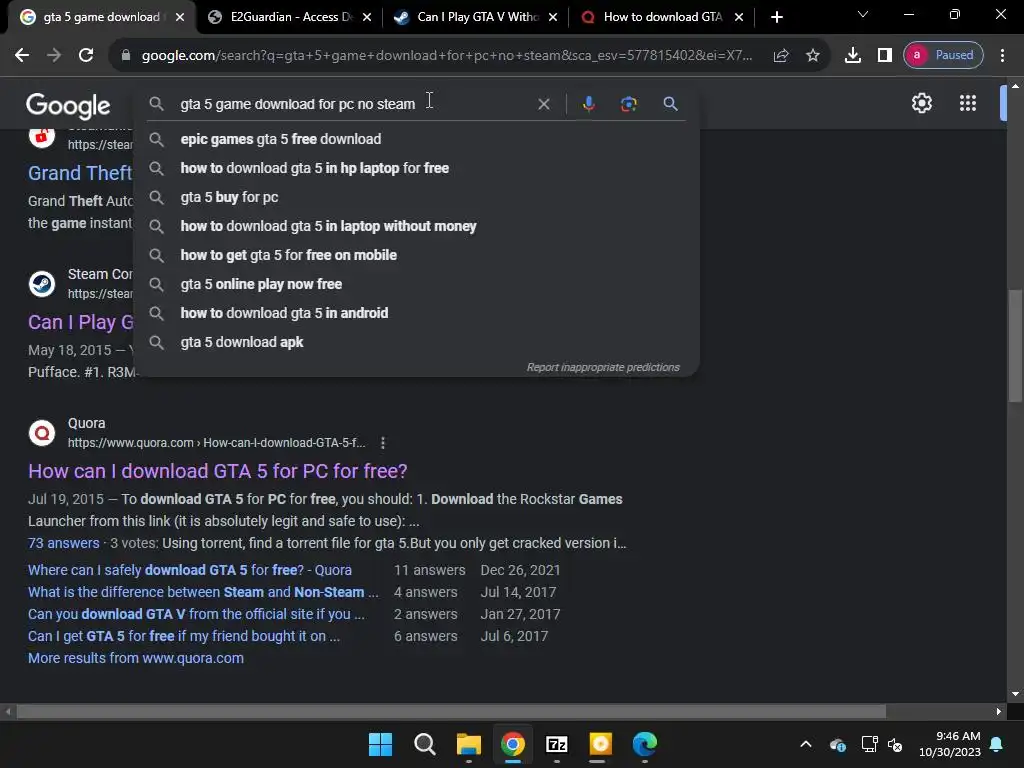Screen dimensions: 1024x768
Task: Open difference between Steam and Non-Steam link
Action: click(x=203, y=592)
